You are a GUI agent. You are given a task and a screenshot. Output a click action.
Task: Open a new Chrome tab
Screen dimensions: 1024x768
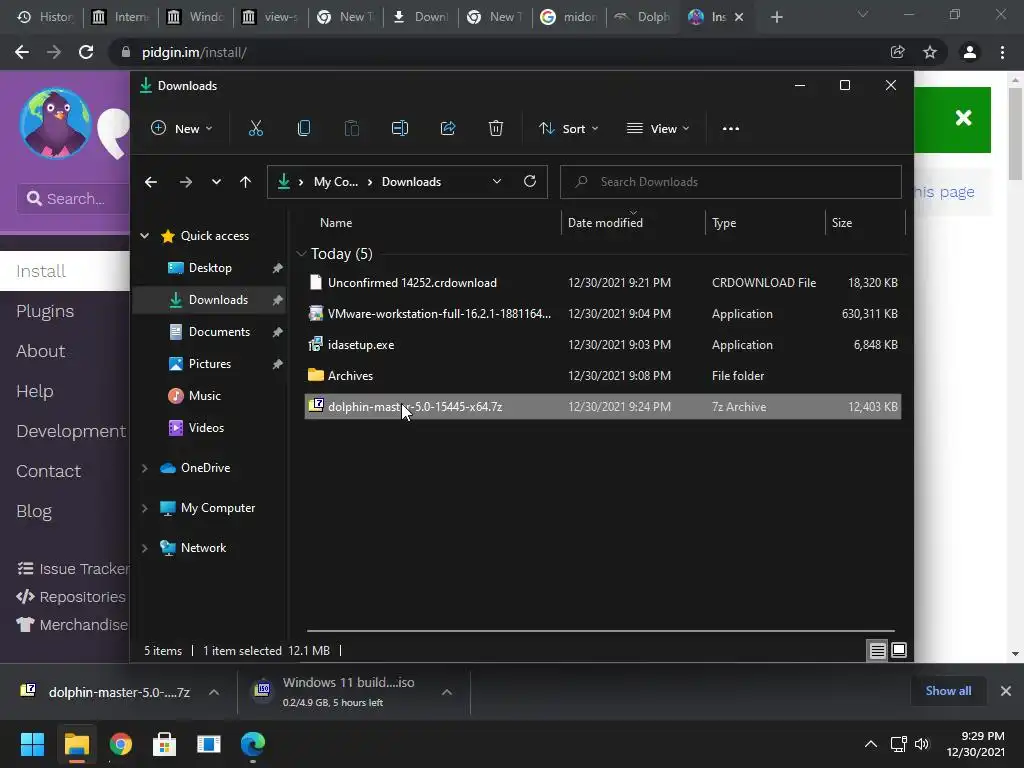776,18
